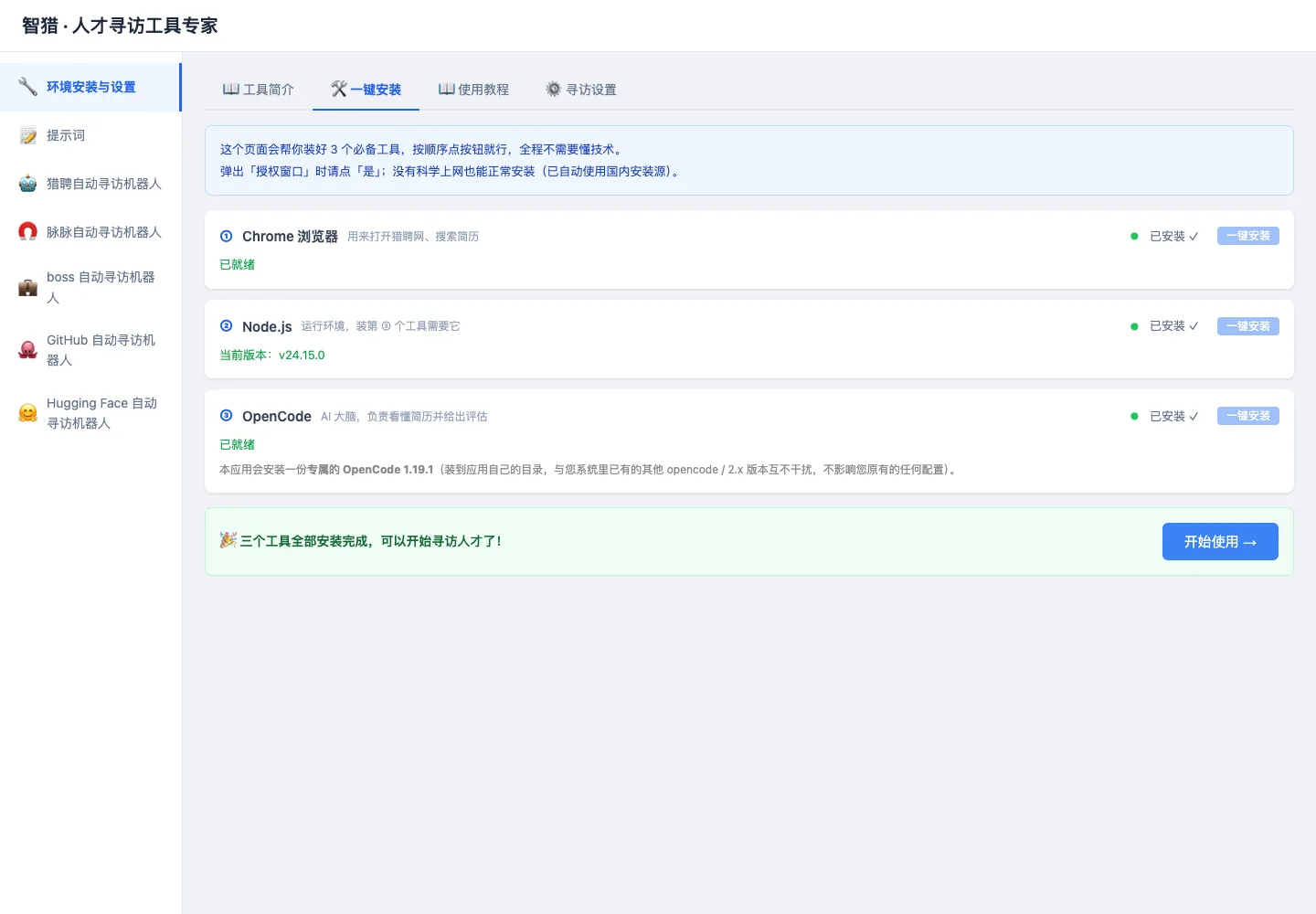Click the 已就绪 status under OpenCode

pos(238,445)
